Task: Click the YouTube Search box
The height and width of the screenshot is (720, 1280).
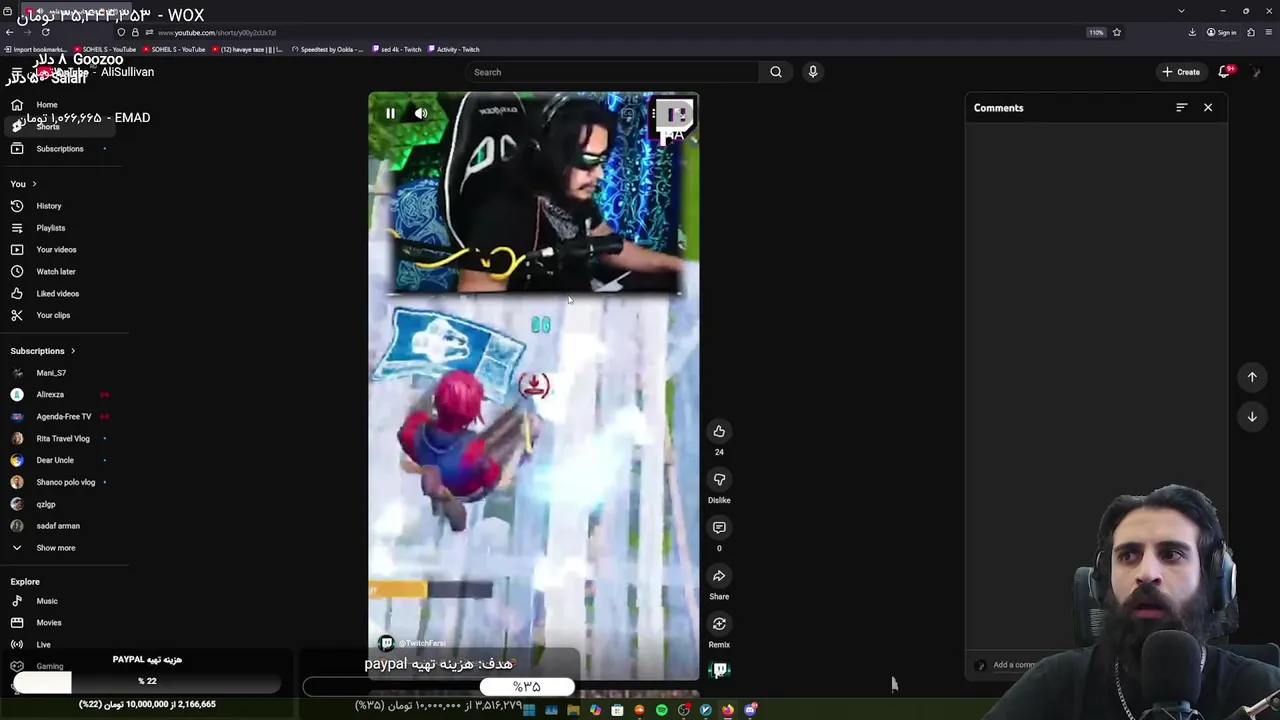Action: 612,72
